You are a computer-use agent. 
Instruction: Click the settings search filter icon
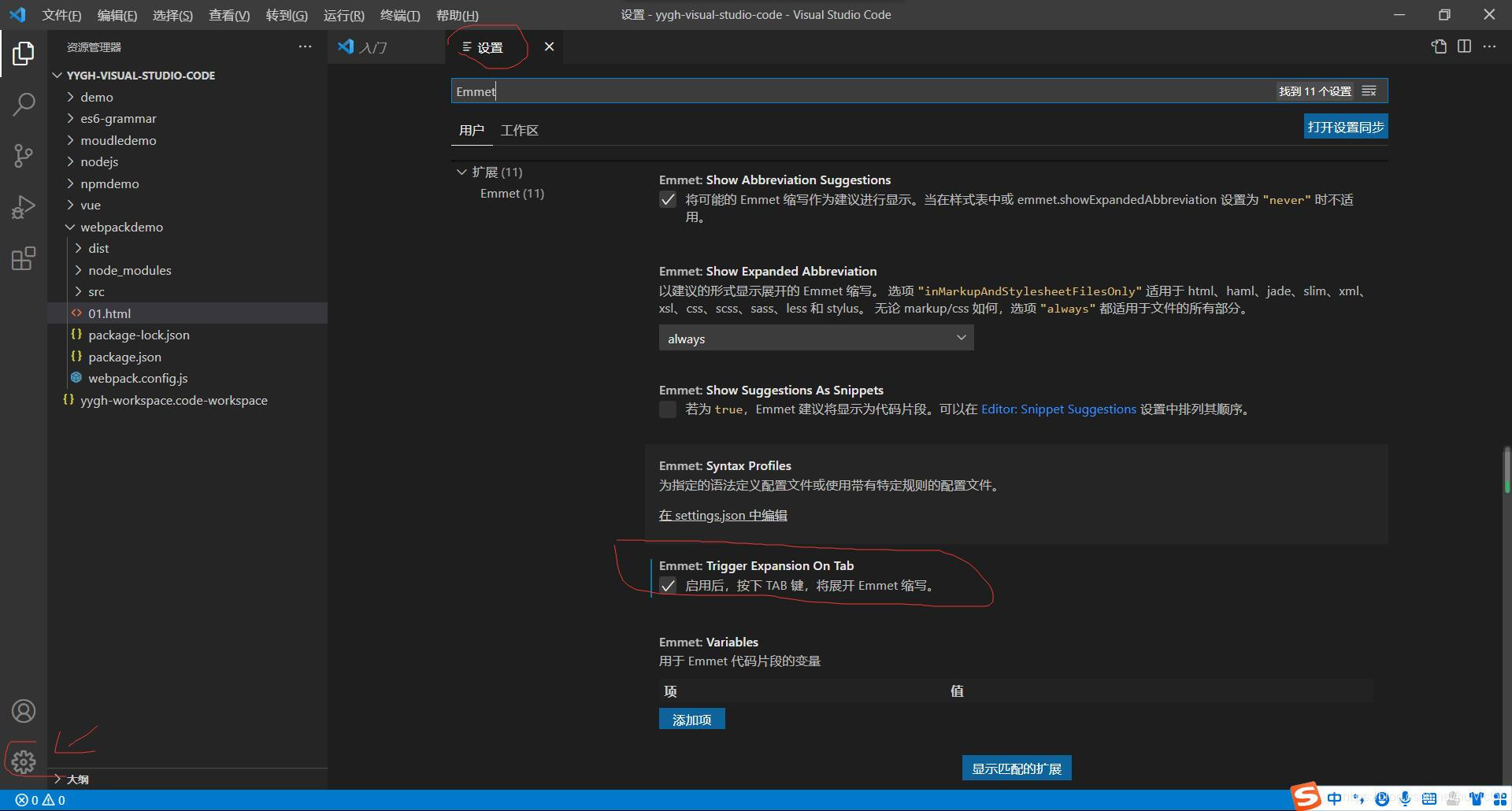[1369, 91]
